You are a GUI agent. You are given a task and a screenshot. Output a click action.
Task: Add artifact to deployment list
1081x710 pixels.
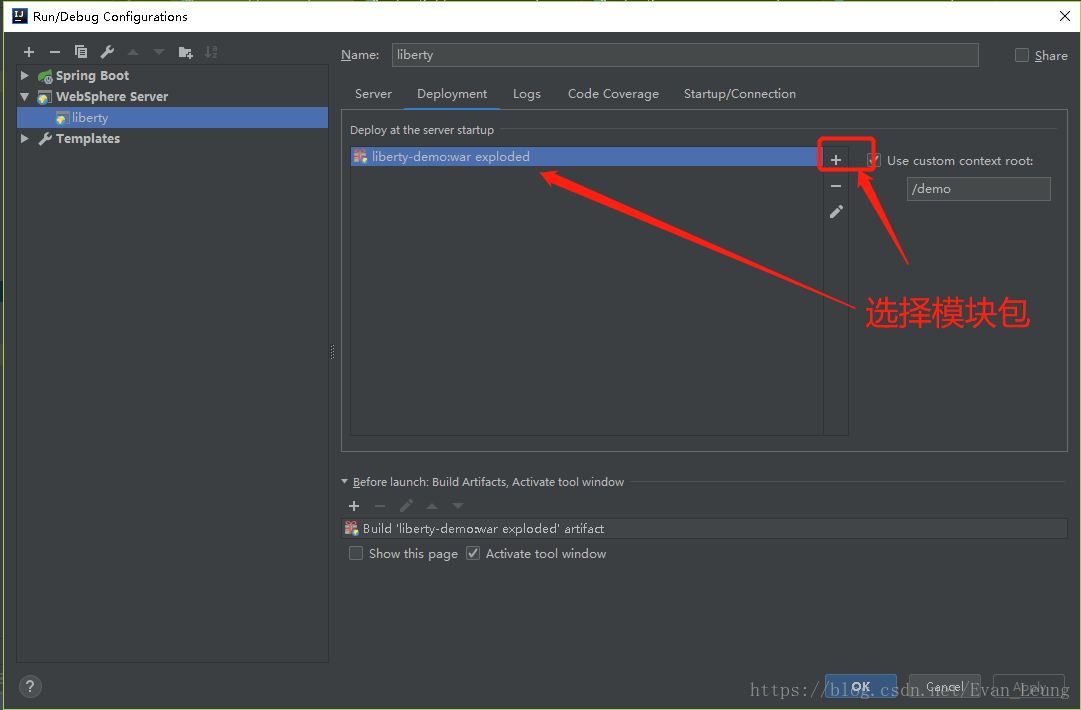coord(836,160)
